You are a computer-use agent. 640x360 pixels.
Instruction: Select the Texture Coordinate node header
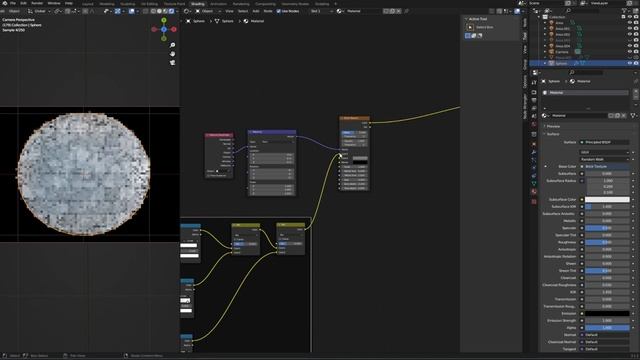click(219, 135)
